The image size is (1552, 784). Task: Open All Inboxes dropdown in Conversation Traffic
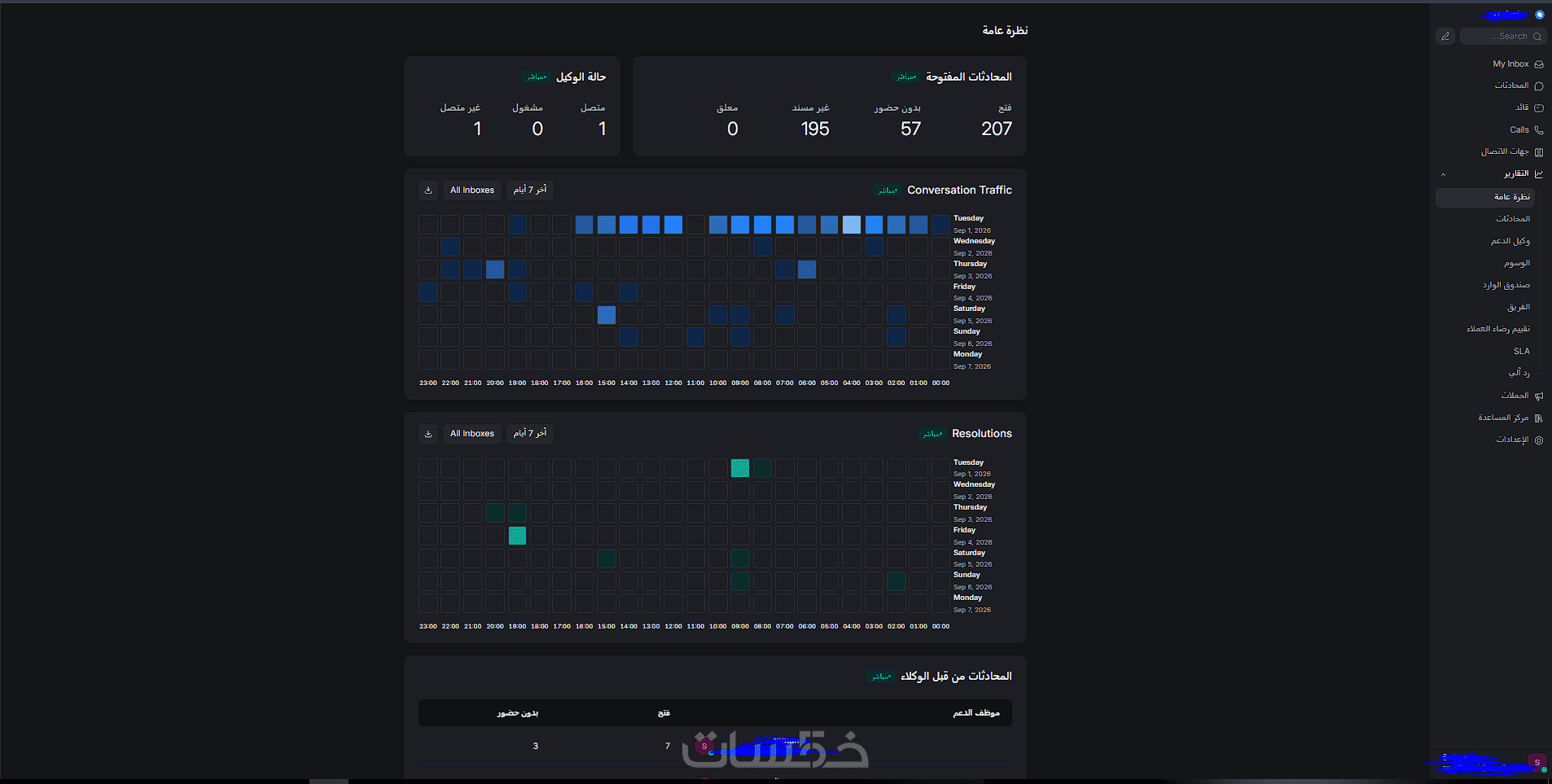coord(472,191)
